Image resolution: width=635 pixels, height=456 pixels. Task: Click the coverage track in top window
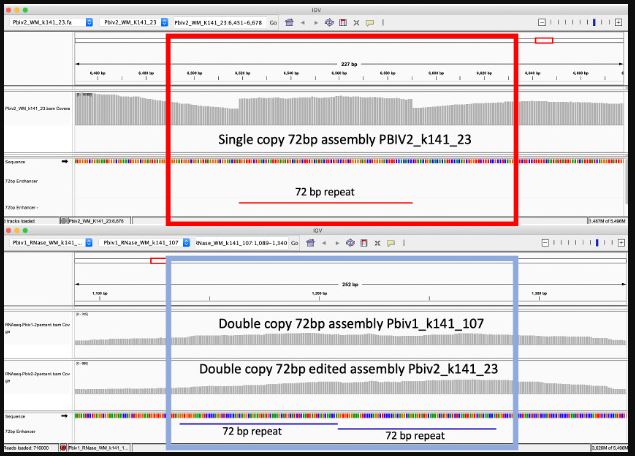coord(349,109)
